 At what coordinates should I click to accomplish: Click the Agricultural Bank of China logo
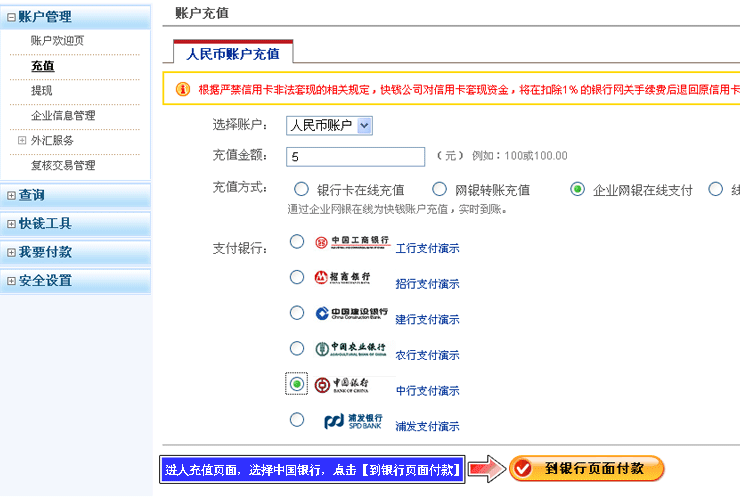[351, 349]
